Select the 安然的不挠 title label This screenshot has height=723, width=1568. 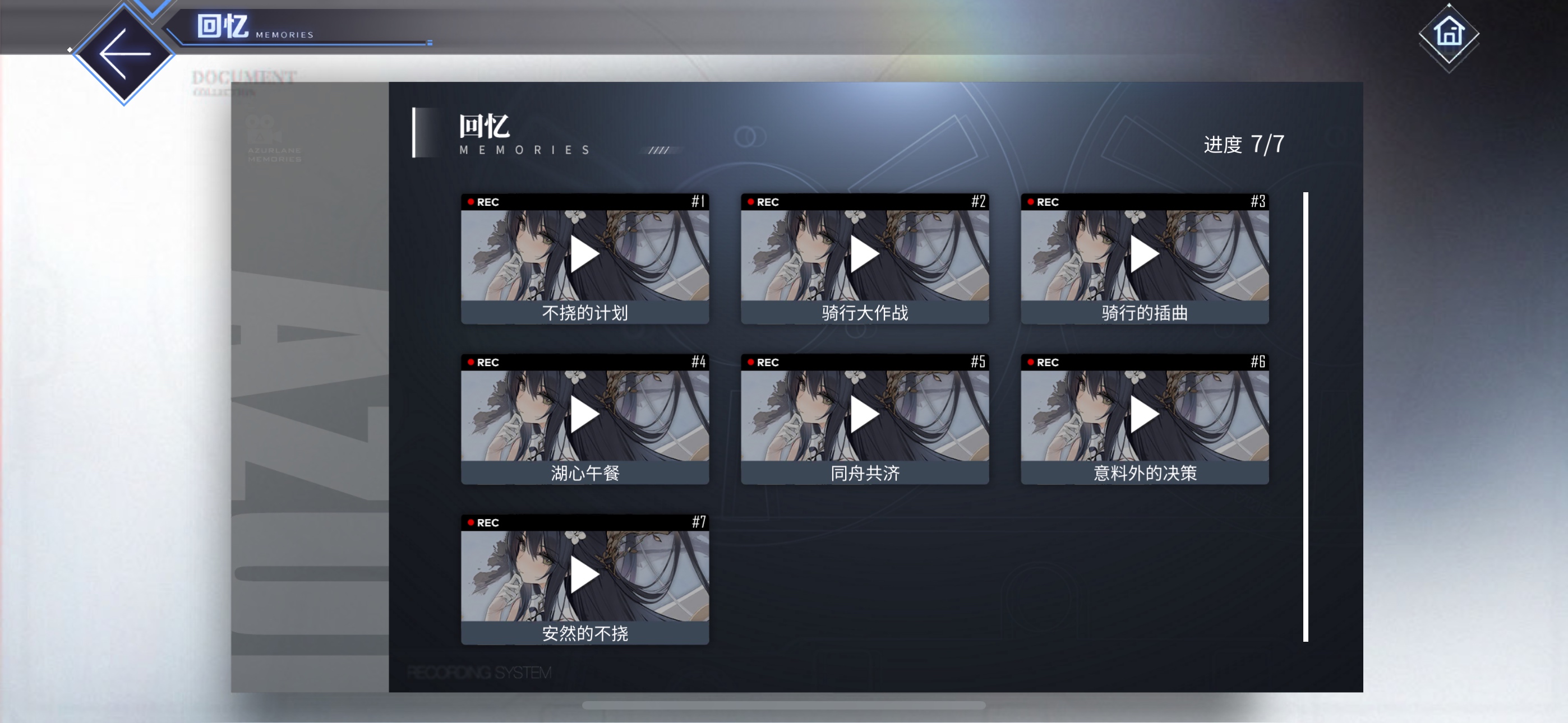584,633
